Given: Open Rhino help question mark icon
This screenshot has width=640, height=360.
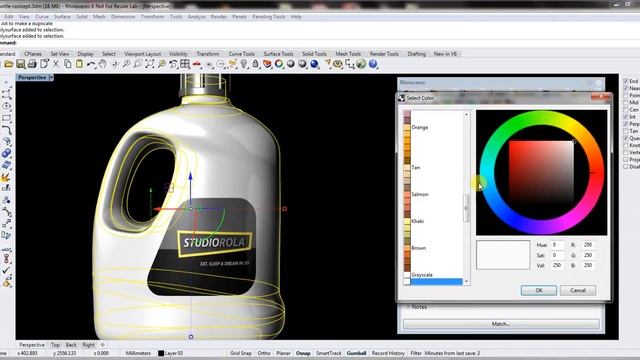Looking at the screenshot, I should (373, 64).
